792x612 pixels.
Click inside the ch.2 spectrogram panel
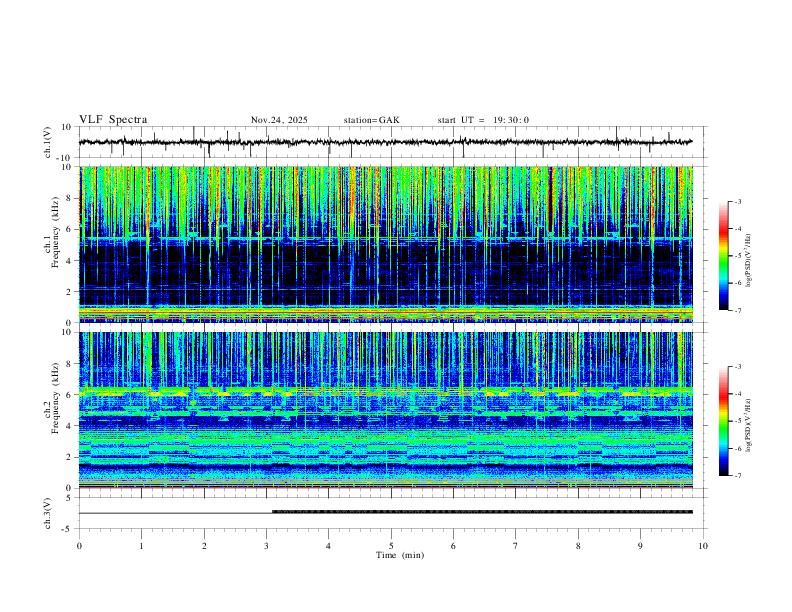coord(385,410)
